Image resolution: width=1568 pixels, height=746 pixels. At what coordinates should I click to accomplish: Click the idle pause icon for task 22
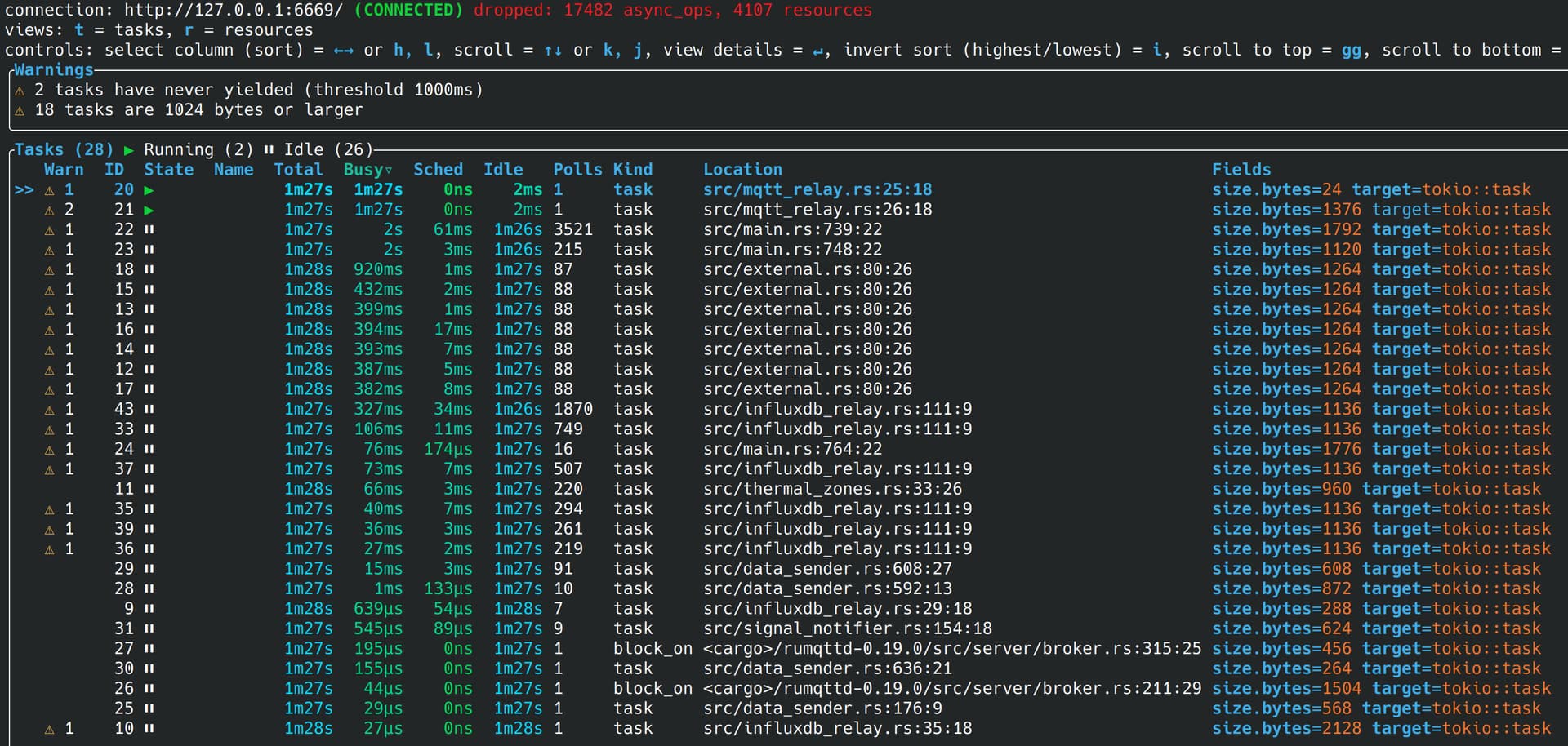[x=149, y=230]
